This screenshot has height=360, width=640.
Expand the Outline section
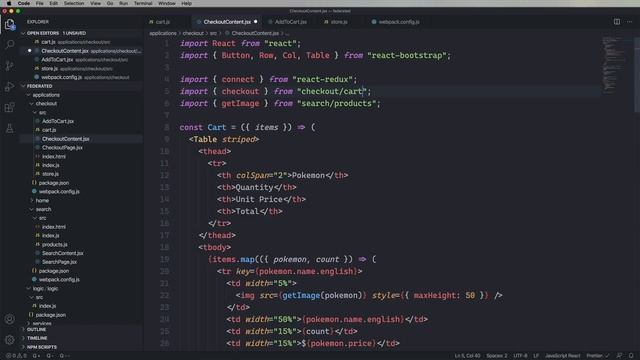[x=82, y=329]
